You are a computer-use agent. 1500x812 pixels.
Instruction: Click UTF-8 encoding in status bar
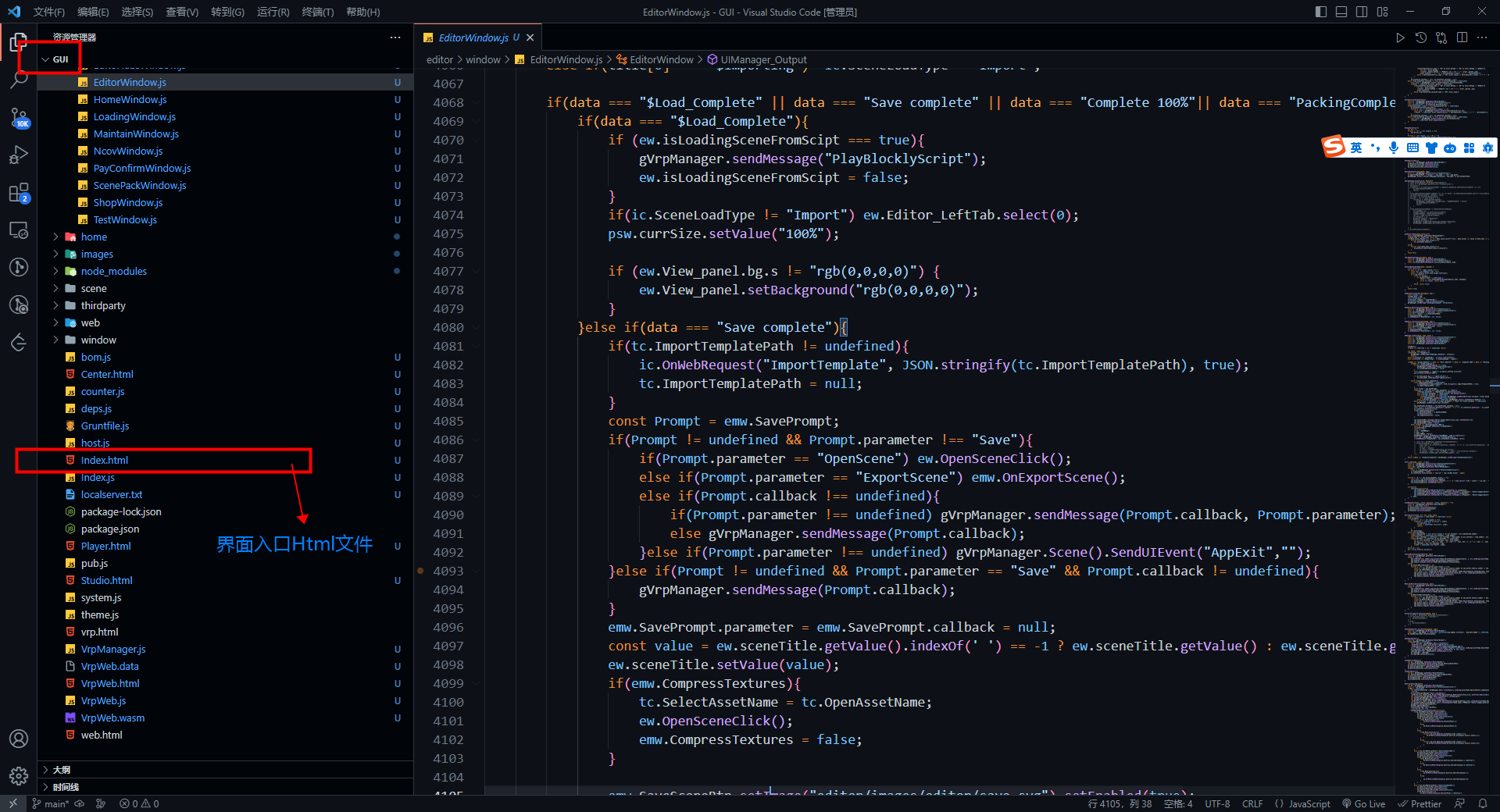click(1217, 803)
